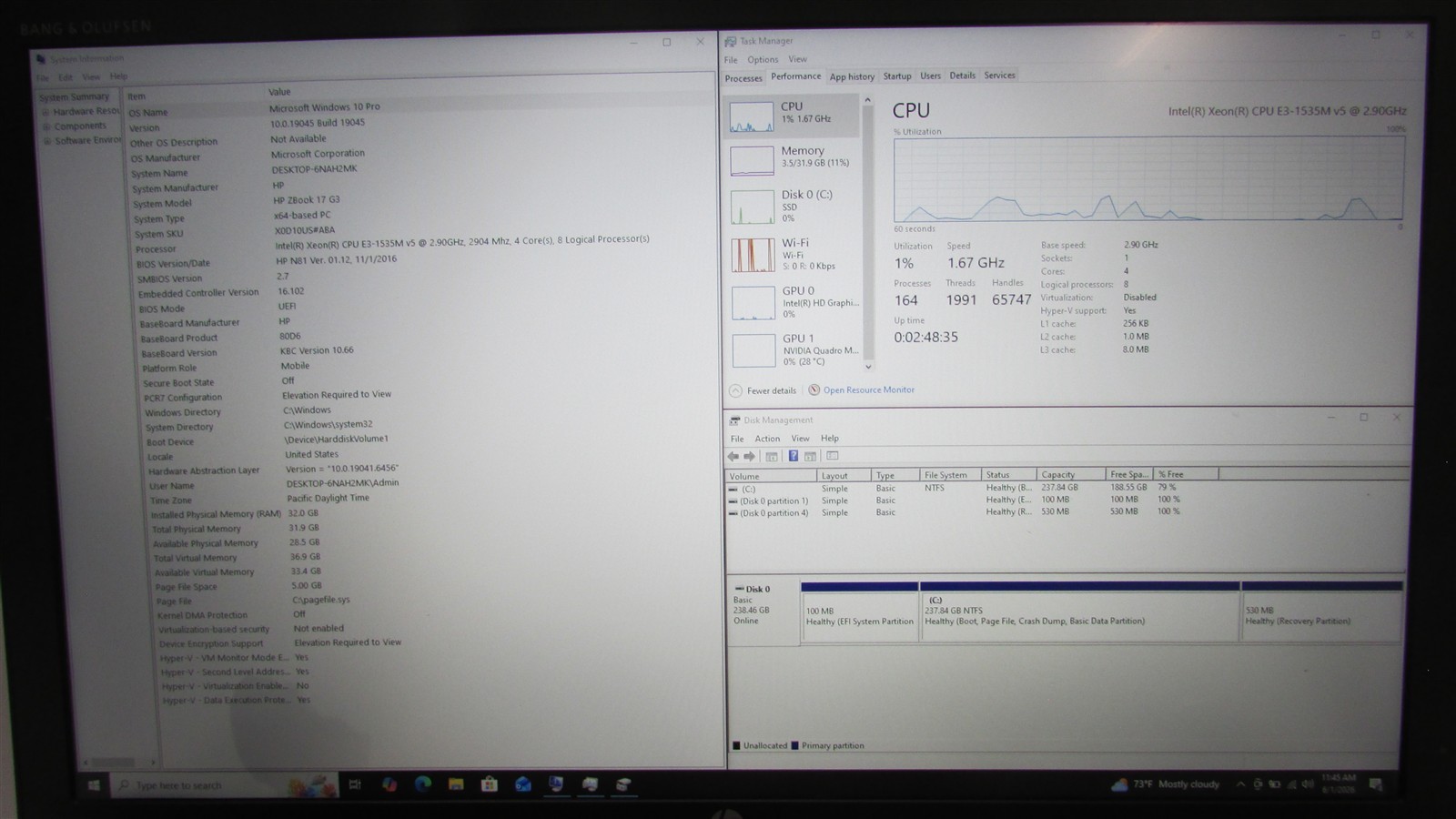Open Windows Start menu
The width and height of the screenshot is (1456, 819).
tap(93, 785)
